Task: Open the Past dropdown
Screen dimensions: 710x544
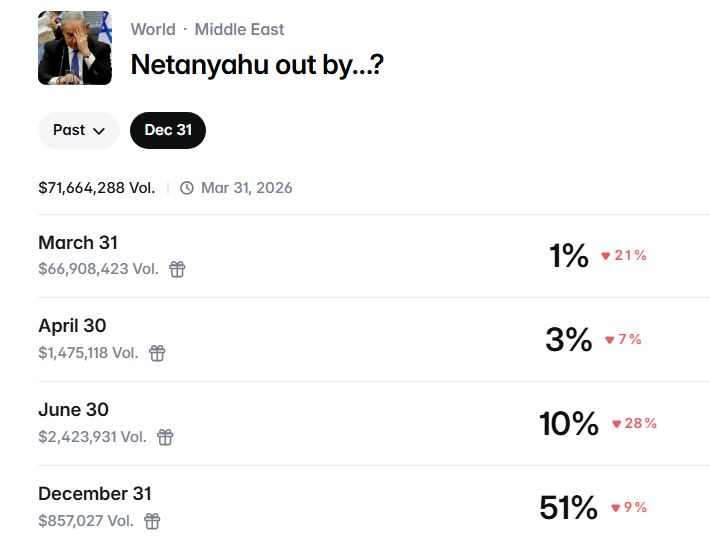Action: pyautogui.click(x=79, y=130)
